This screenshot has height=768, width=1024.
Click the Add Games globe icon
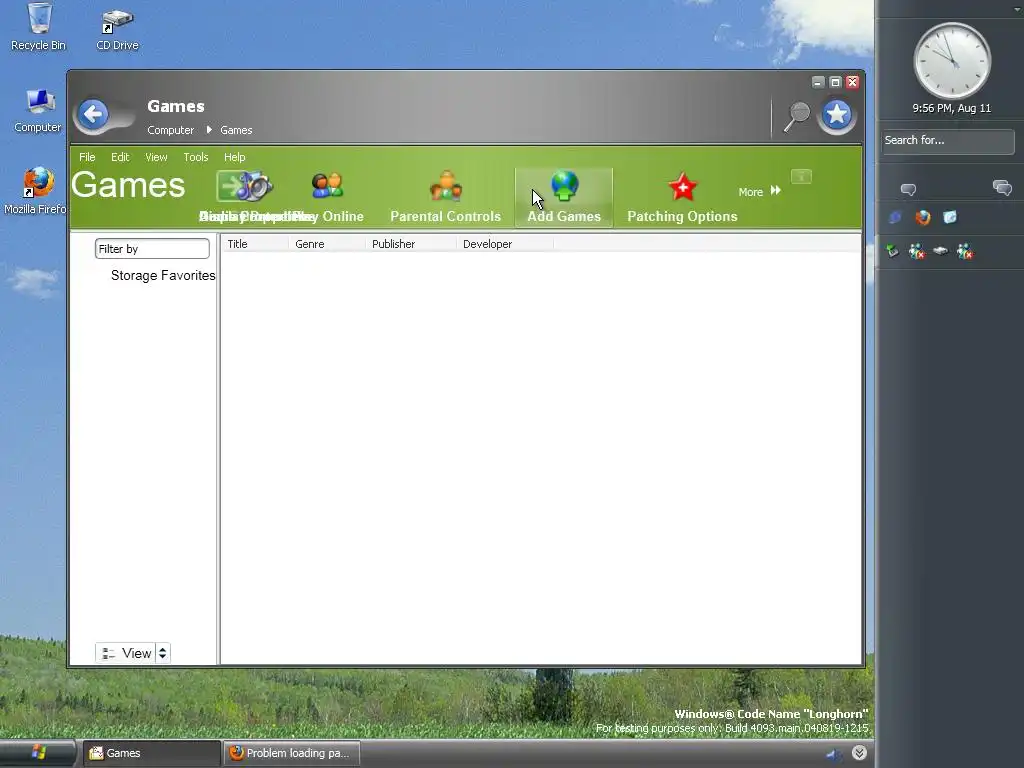[x=564, y=185]
